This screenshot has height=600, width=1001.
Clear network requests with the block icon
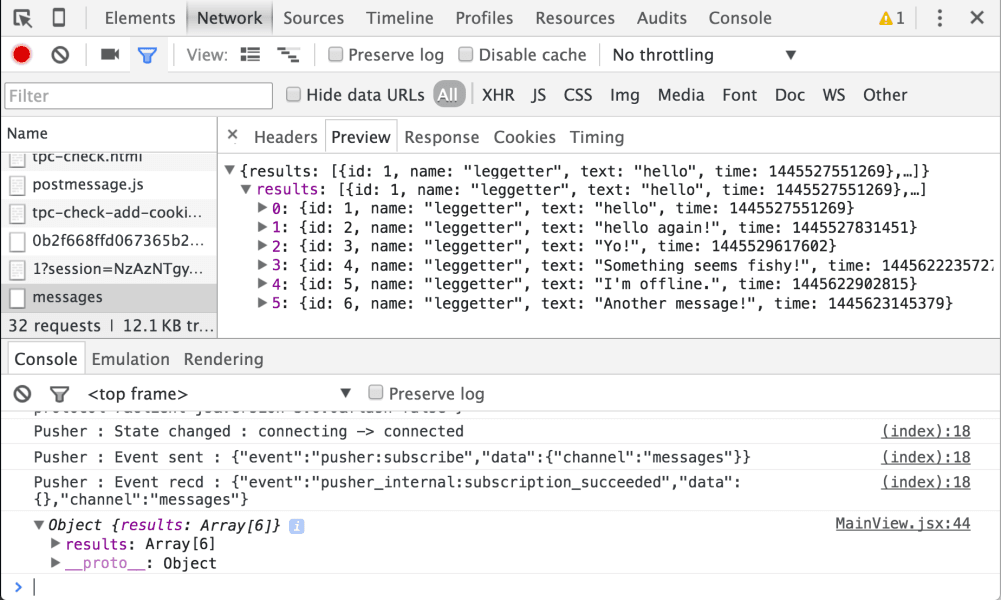pyautogui.click(x=58, y=54)
